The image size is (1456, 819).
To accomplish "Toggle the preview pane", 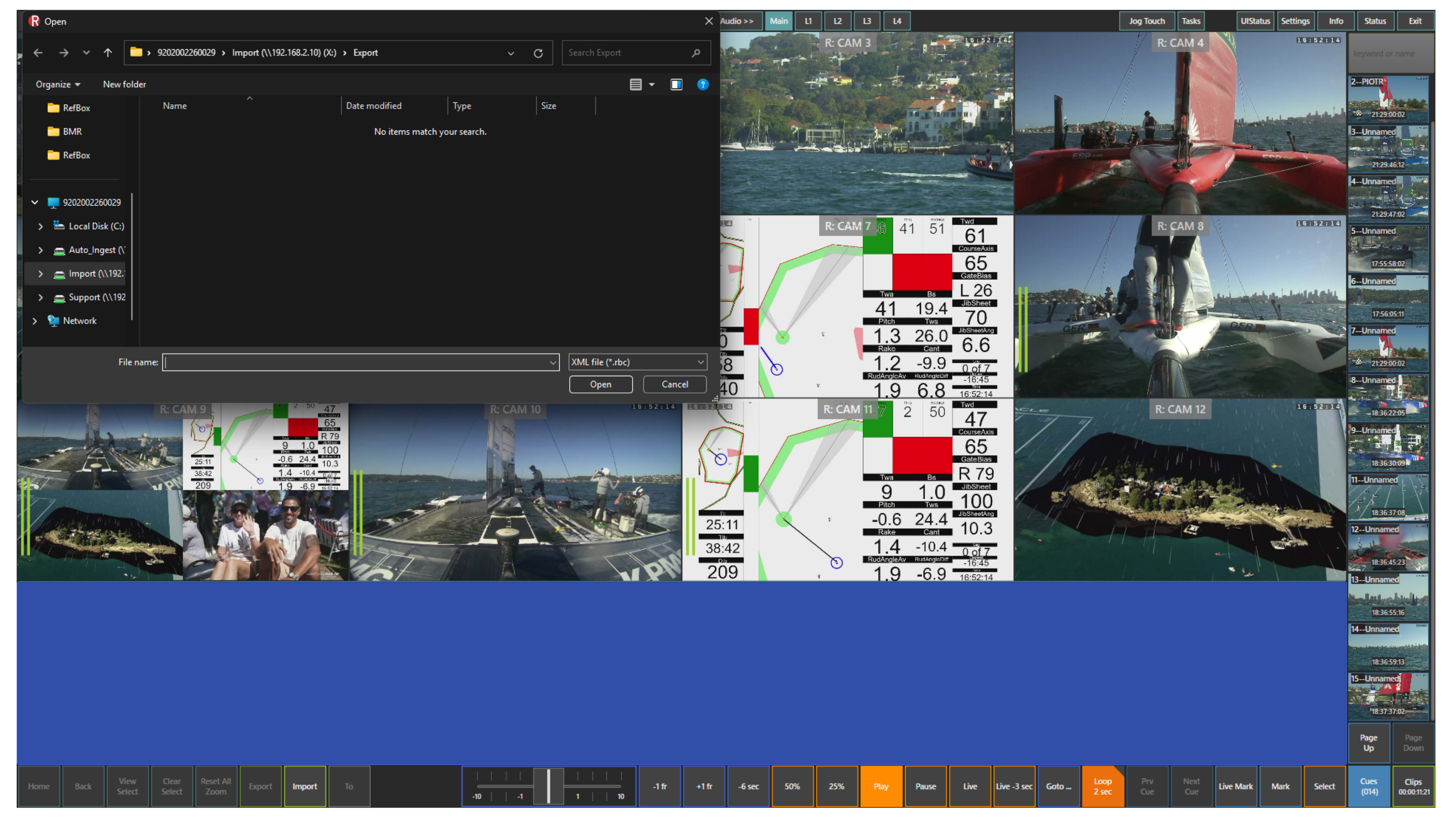I will [x=676, y=84].
